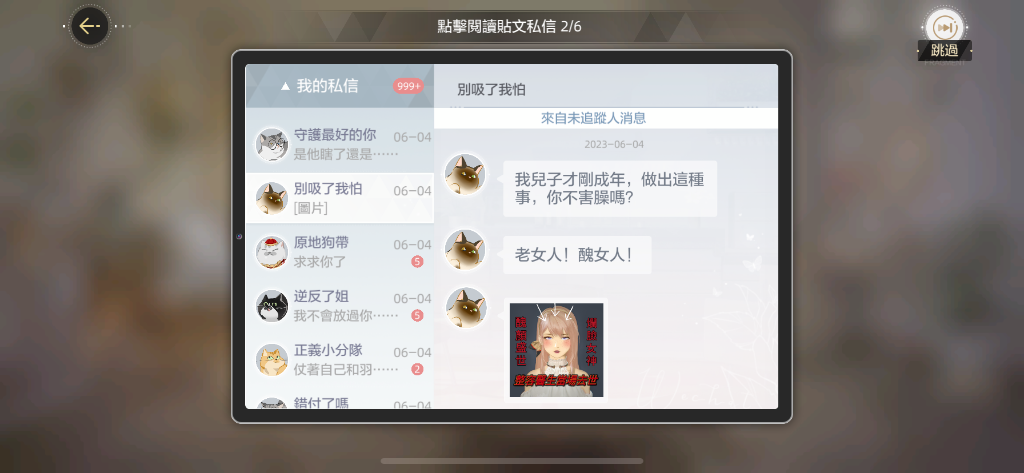Click the black cat avatar of 逆反了姐

[x=272, y=306]
